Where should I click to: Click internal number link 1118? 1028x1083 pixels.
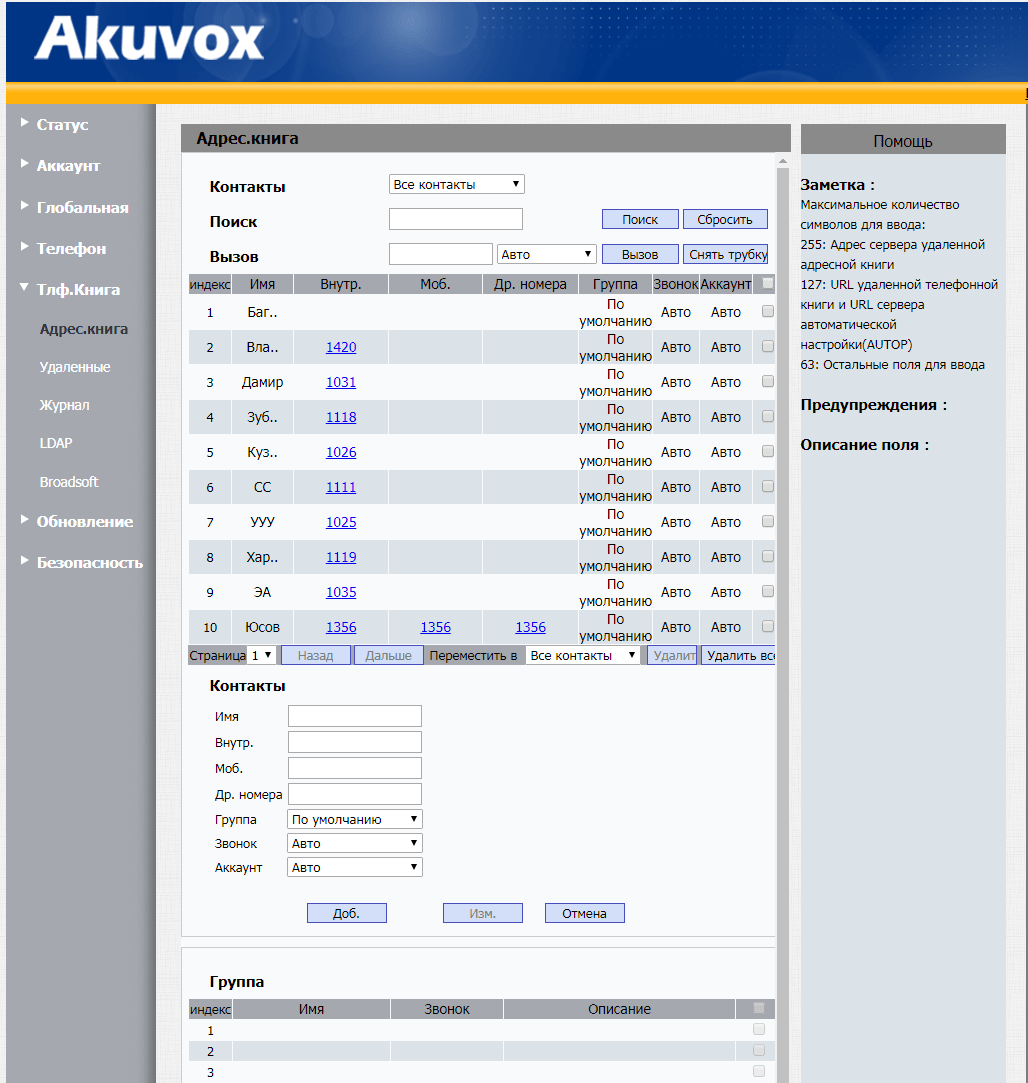(341, 417)
